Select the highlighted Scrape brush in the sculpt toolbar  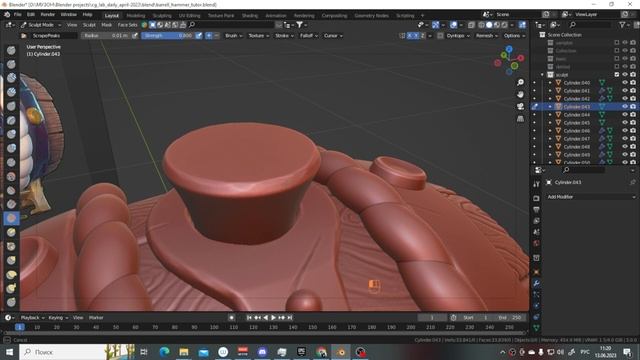pyautogui.click(x=11, y=218)
